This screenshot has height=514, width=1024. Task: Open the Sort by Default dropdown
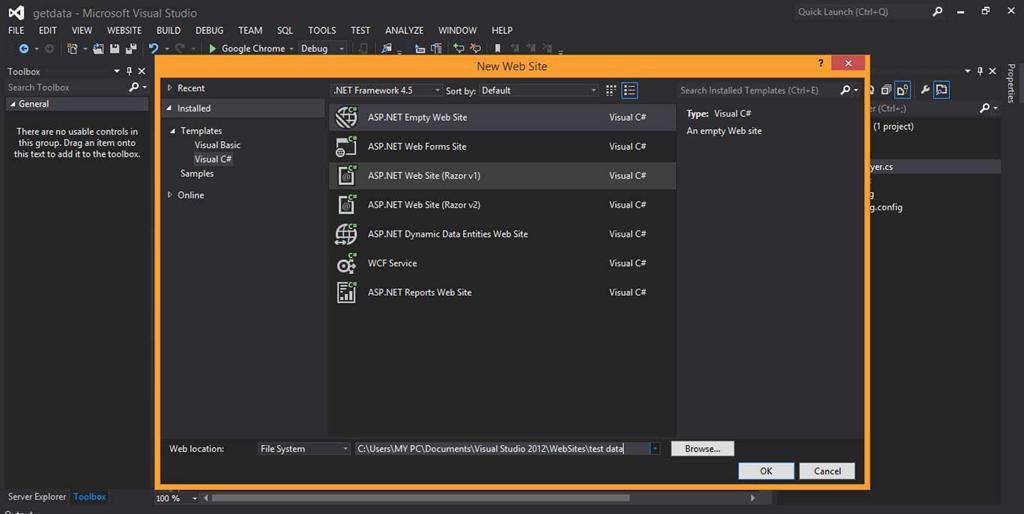(539, 90)
